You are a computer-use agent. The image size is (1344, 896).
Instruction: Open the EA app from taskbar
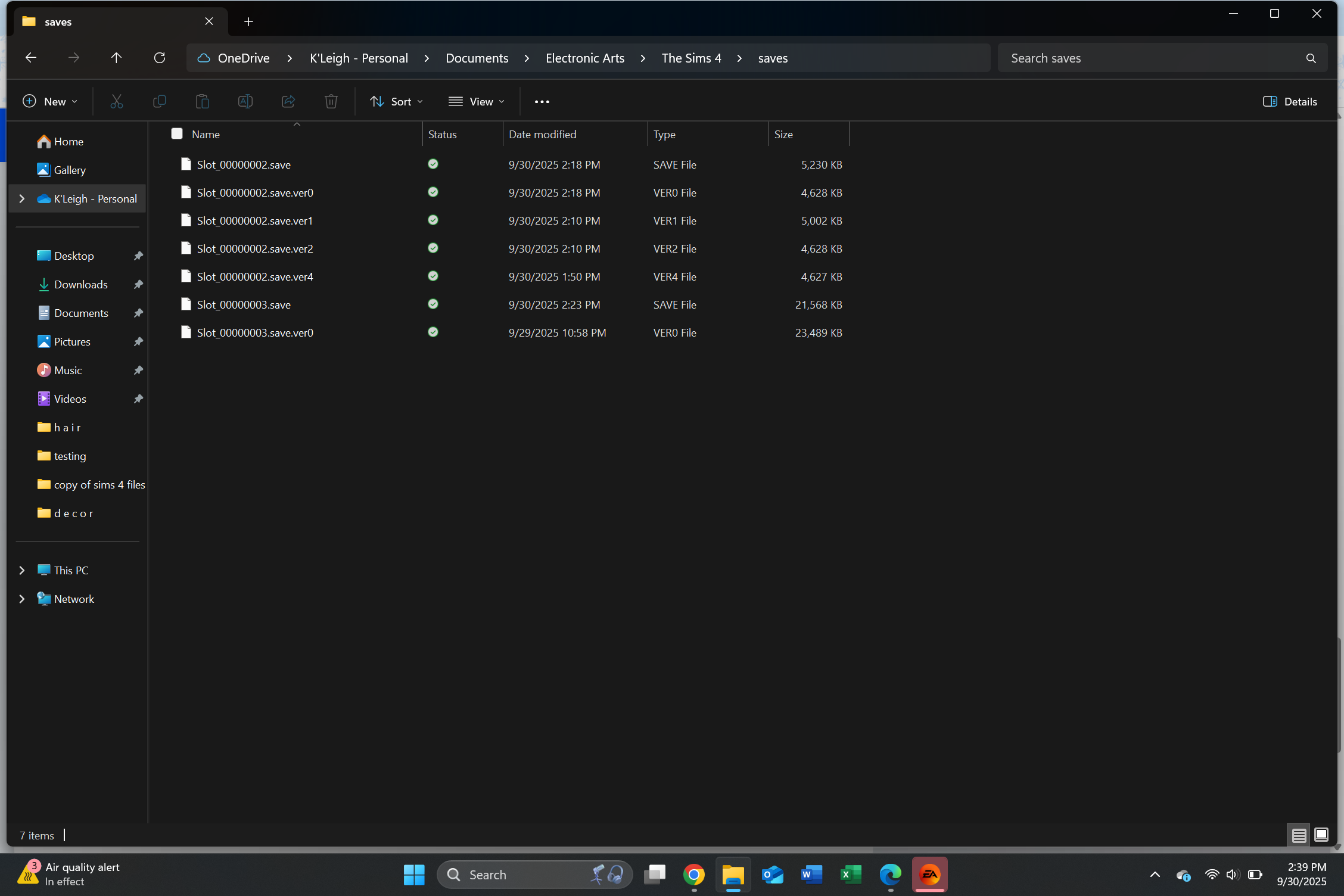click(929, 874)
